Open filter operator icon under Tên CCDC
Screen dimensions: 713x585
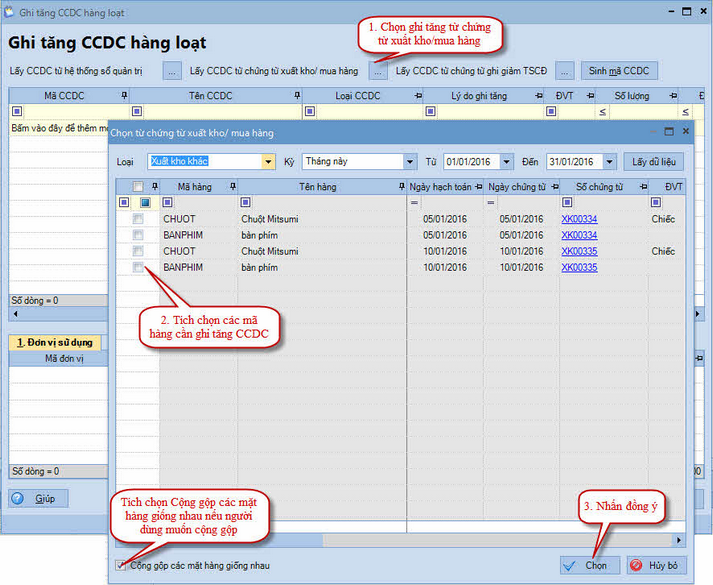(x=137, y=111)
